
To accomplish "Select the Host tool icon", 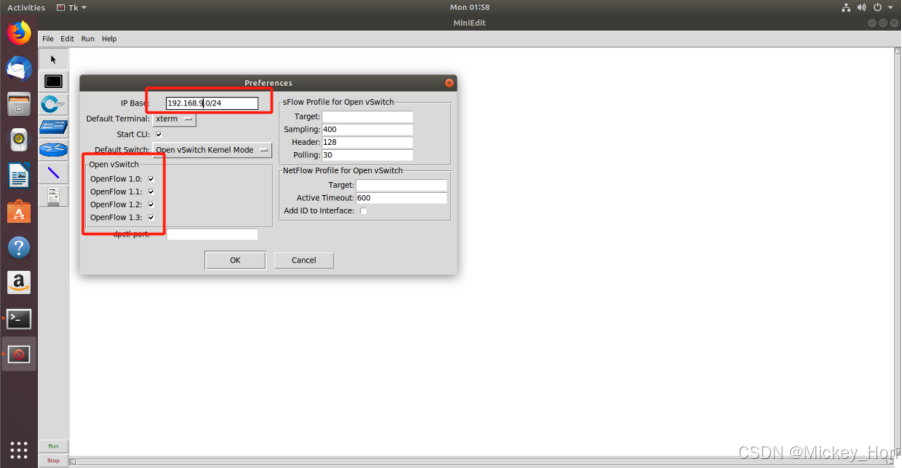I will (x=53, y=82).
